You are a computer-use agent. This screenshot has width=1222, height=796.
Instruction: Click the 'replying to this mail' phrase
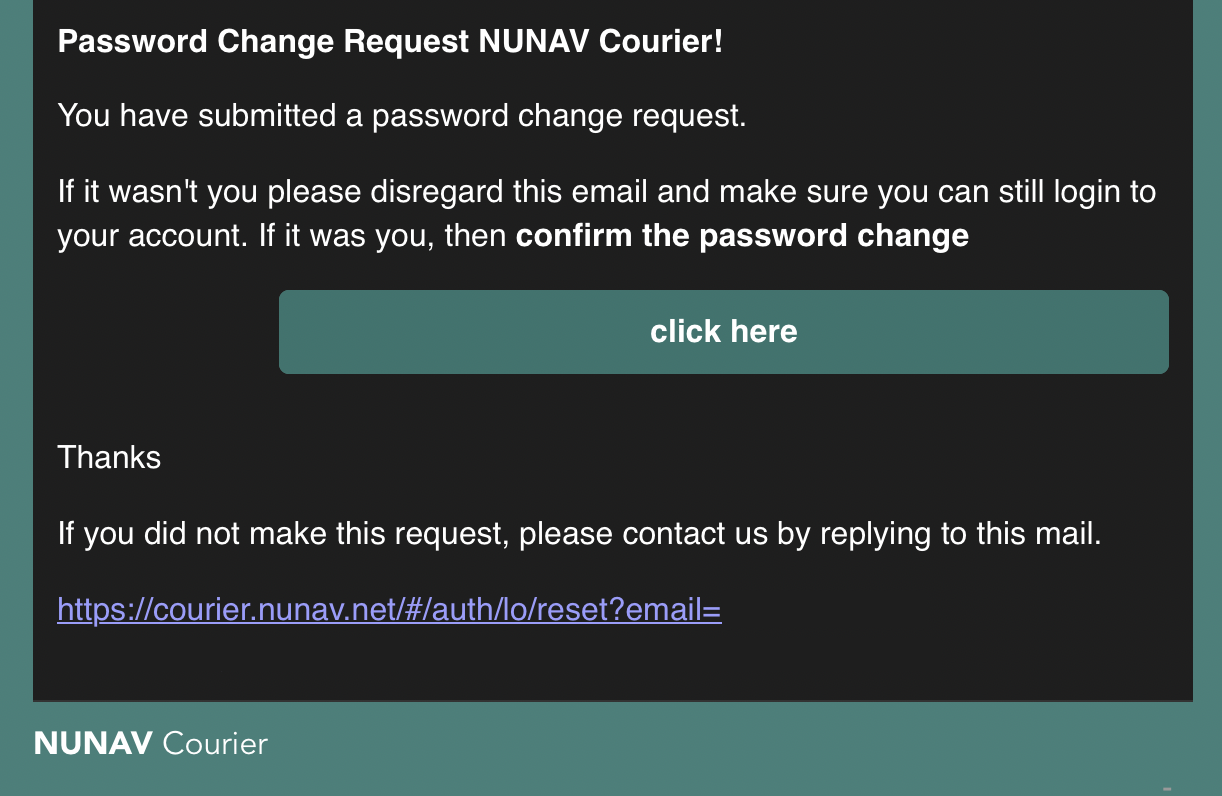click(960, 534)
